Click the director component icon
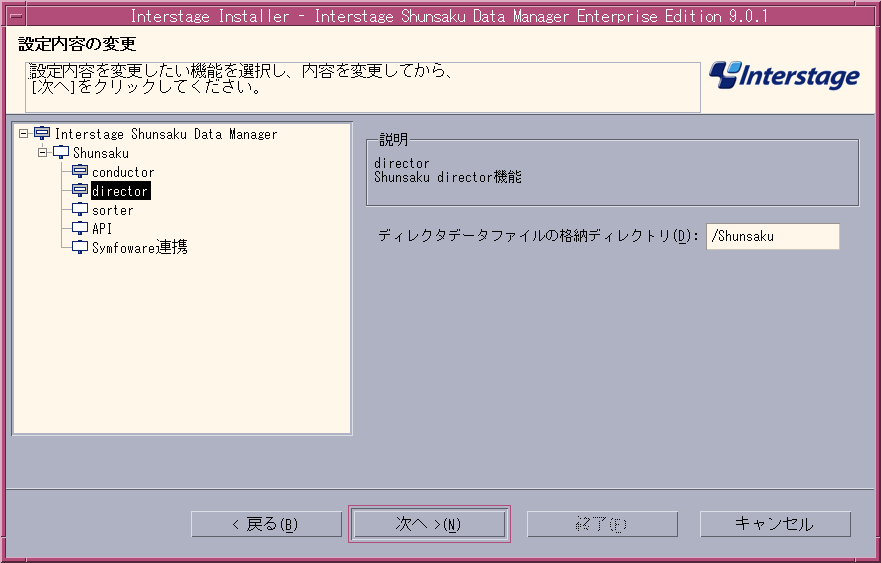 [80, 190]
